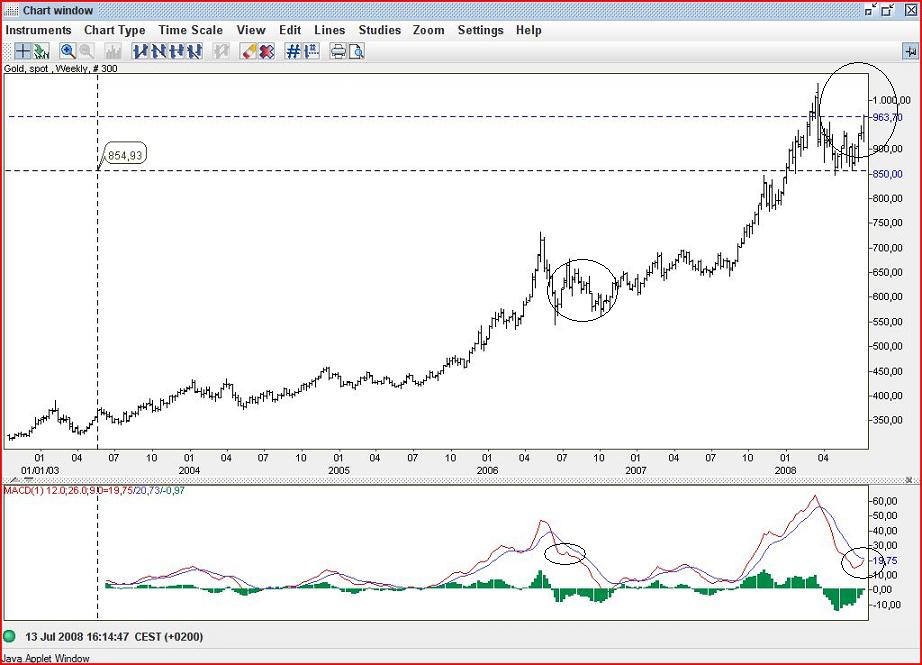Click the price scale icon beside the grid icon
The height and width of the screenshot is (665, 922).
pyautogui.click(x=311, y=52)
